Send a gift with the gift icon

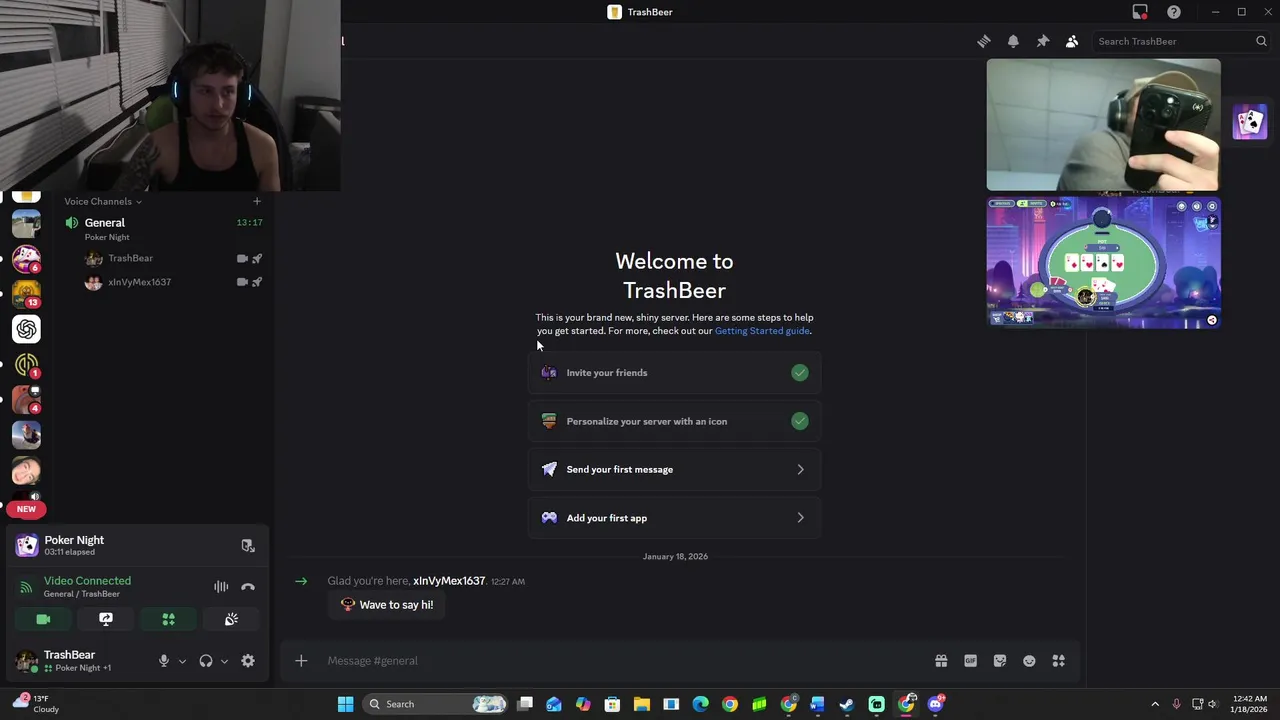[941, 661]
